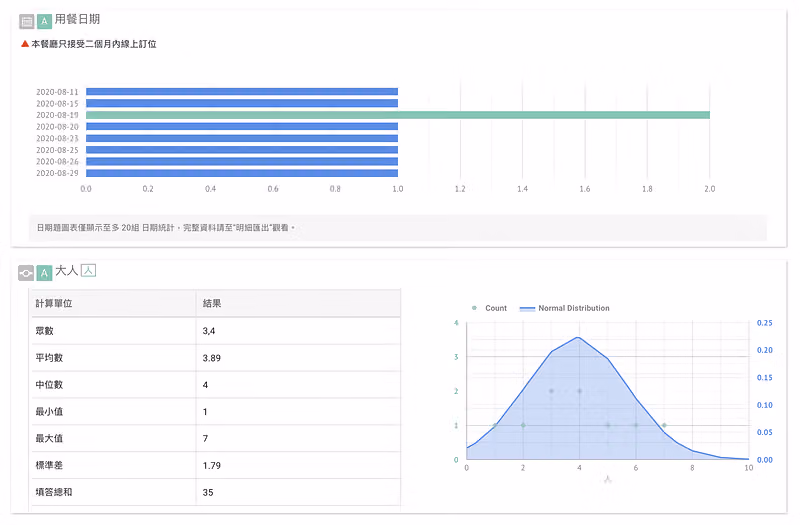Click the 3,4 mode value
This screenshot has height=525, width=800.
[x=209, y=331]
